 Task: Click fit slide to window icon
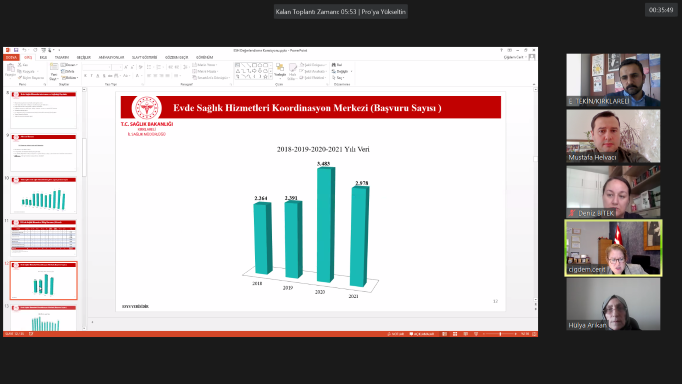pos(534,334)
